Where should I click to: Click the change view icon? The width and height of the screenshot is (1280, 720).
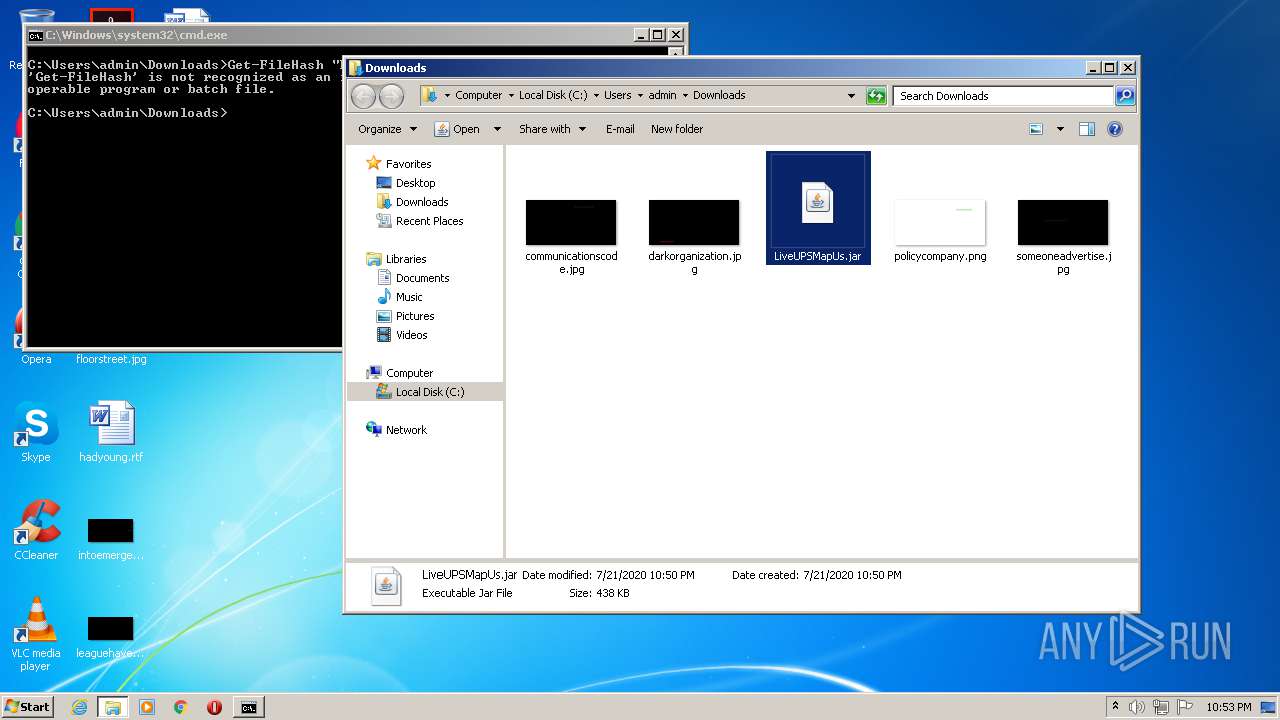(x=1036, y=129)
